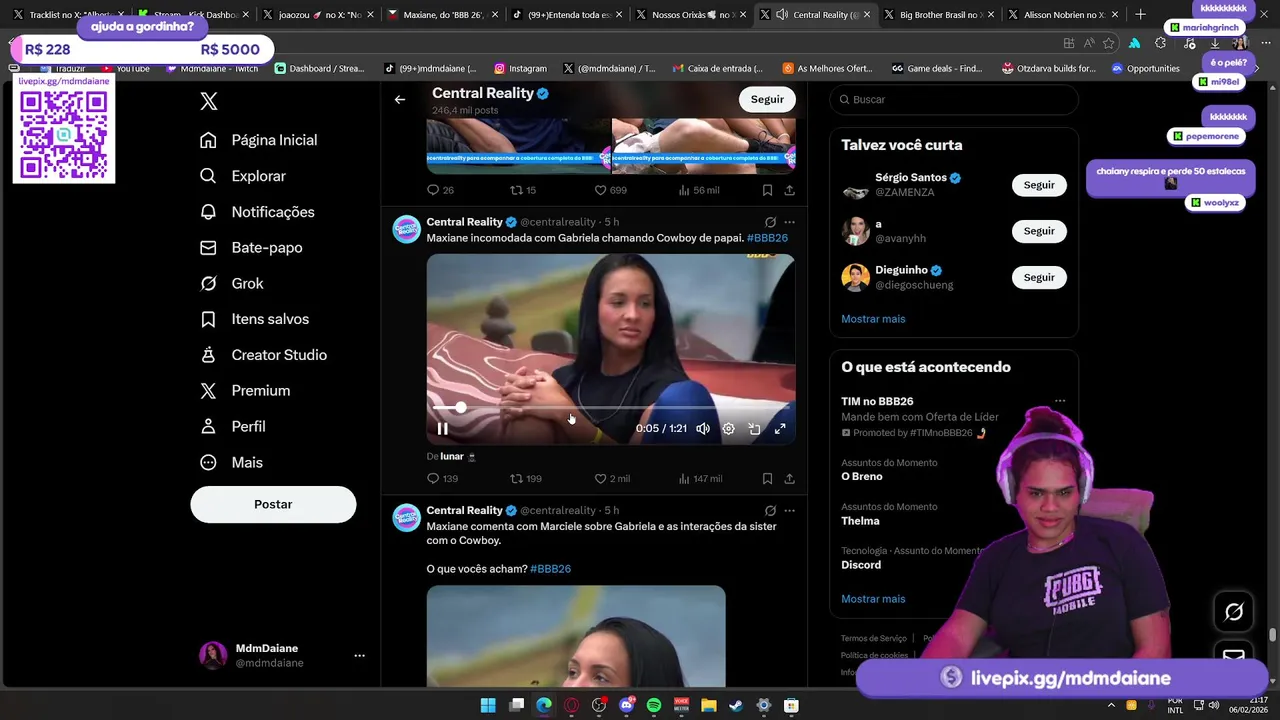
Task: Open Perfil page
Action: click(232, 427)
